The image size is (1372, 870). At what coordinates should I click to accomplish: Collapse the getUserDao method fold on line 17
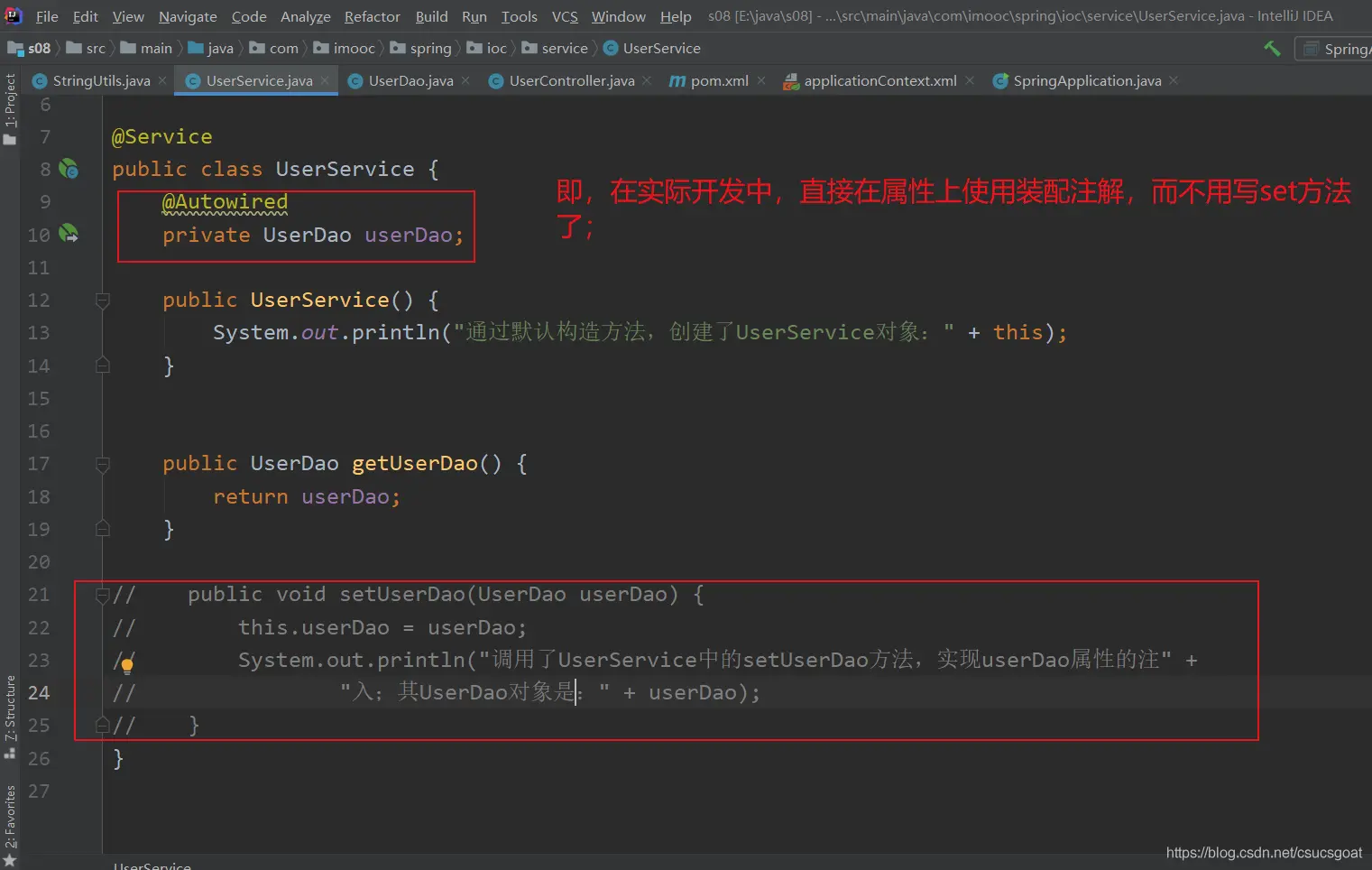point(103,464)
